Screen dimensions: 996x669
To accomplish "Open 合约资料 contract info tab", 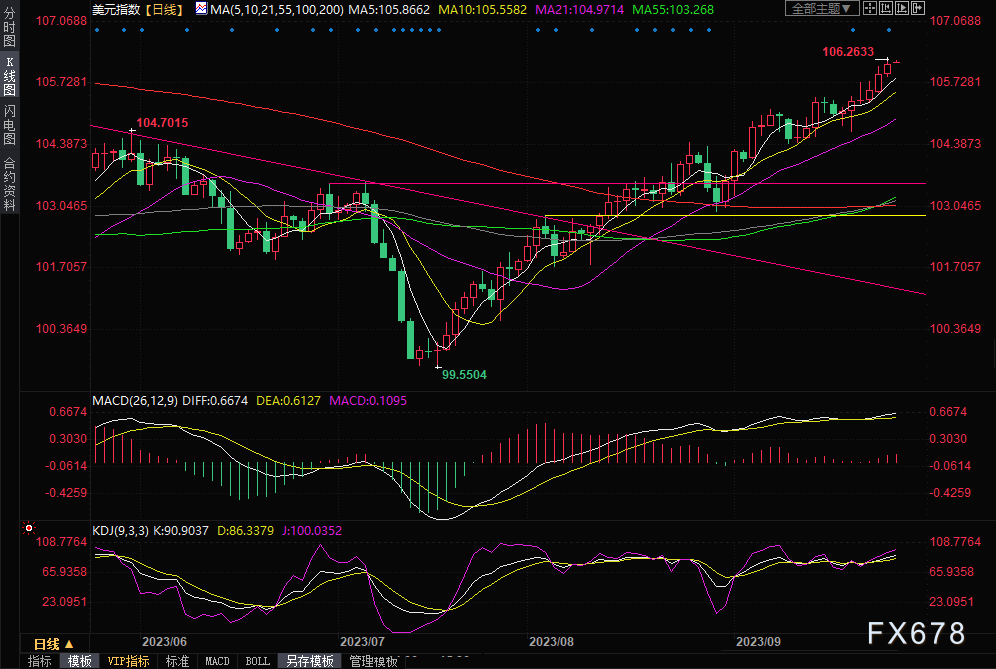I will point(9,183).
